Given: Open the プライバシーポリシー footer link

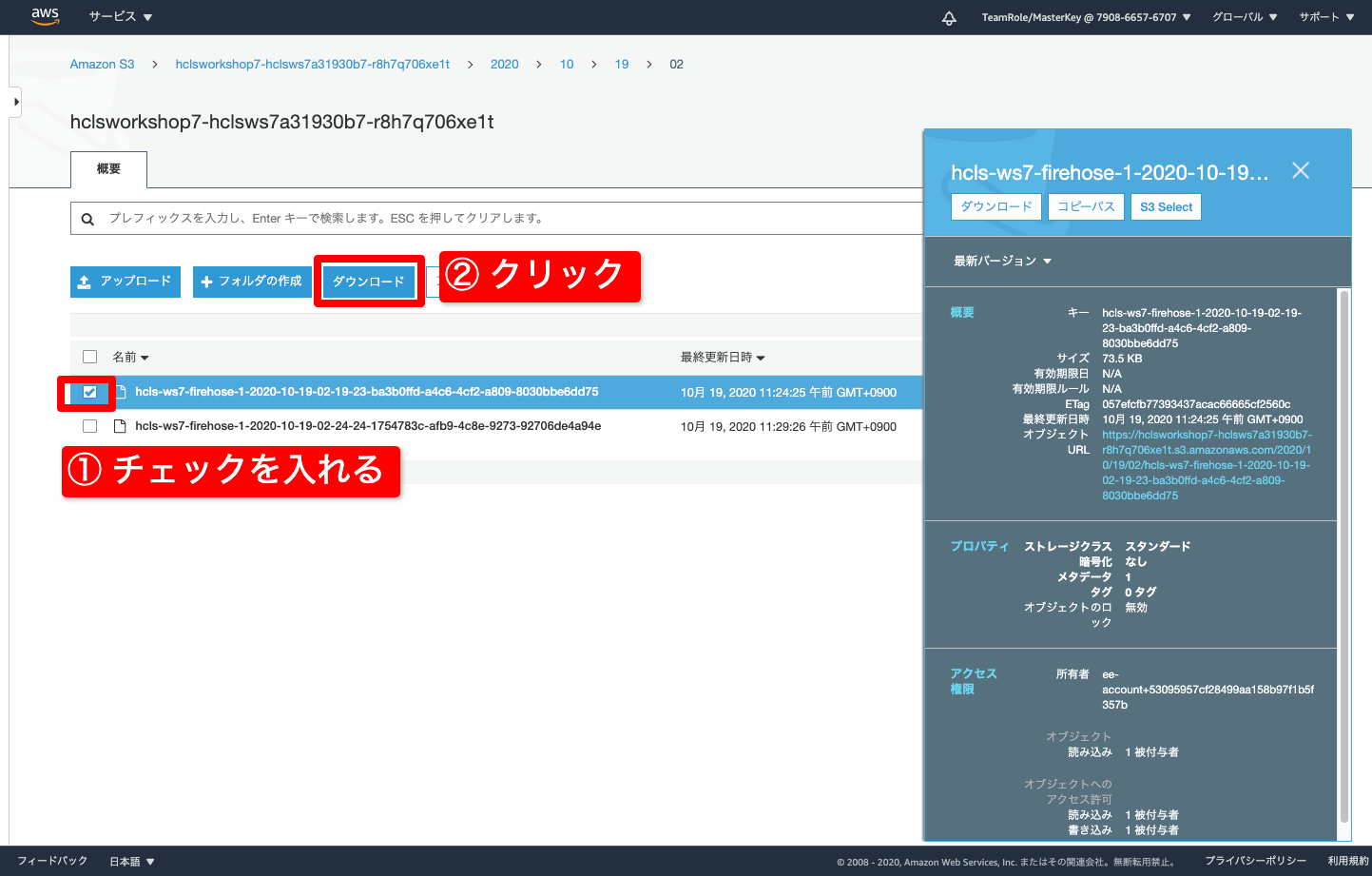Looking at the screenshot, I should click(1255, 861).
